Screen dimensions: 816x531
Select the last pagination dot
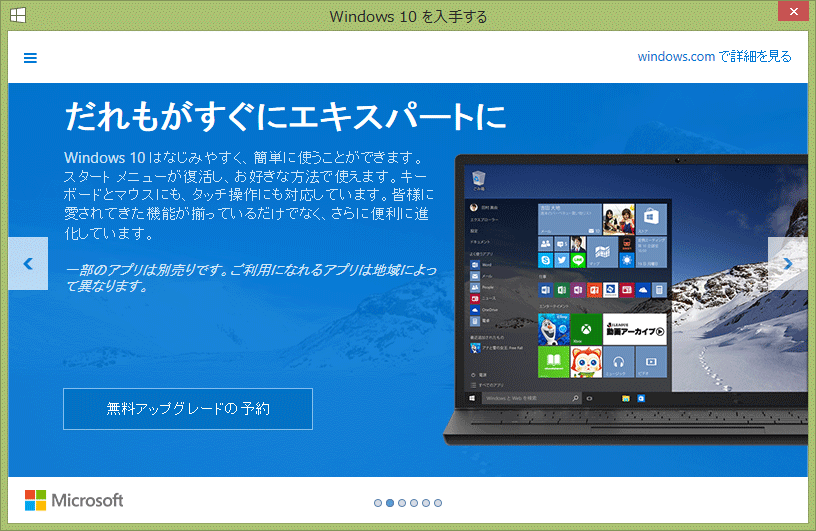438,503
